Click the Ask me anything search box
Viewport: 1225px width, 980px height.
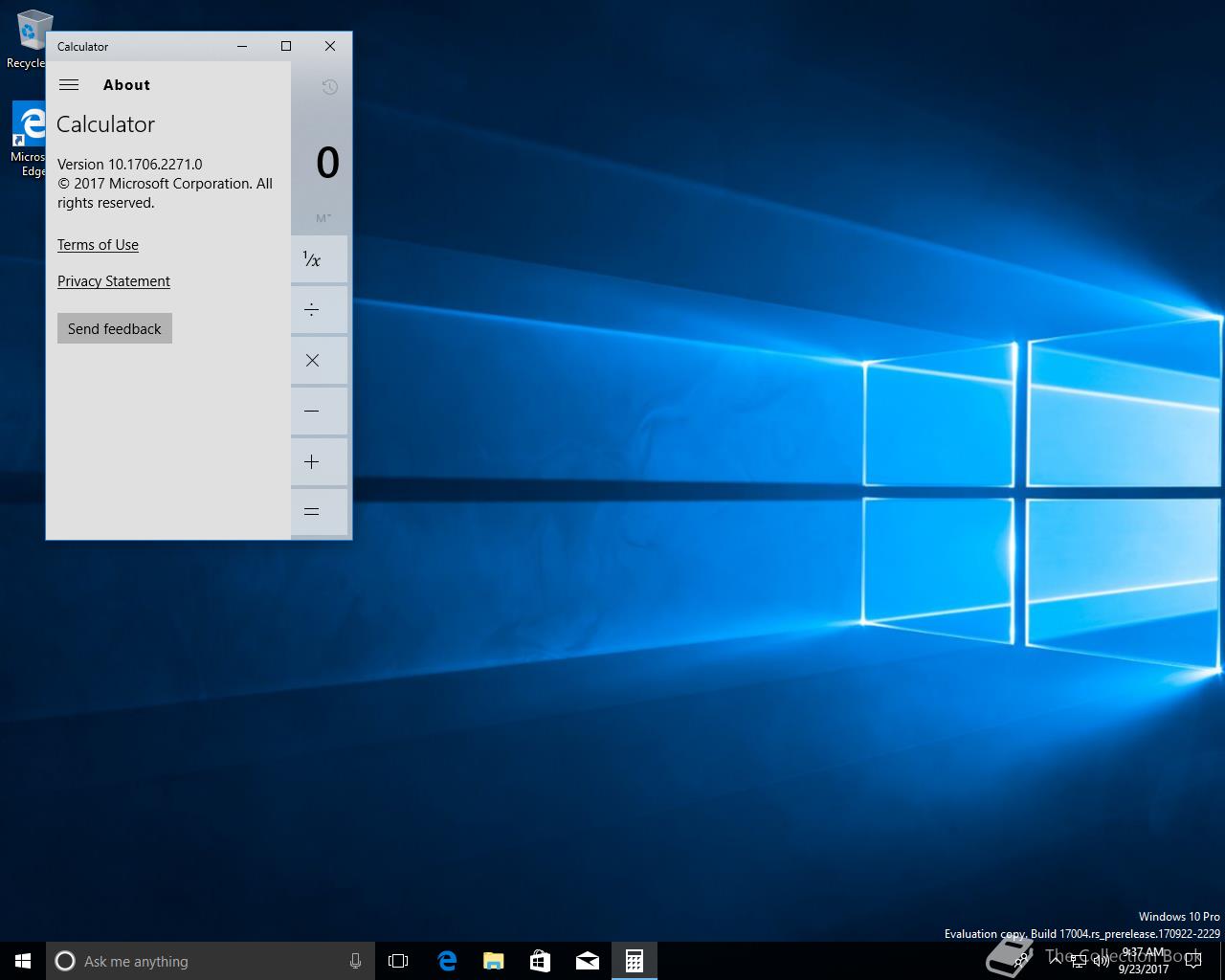[211, 961]
